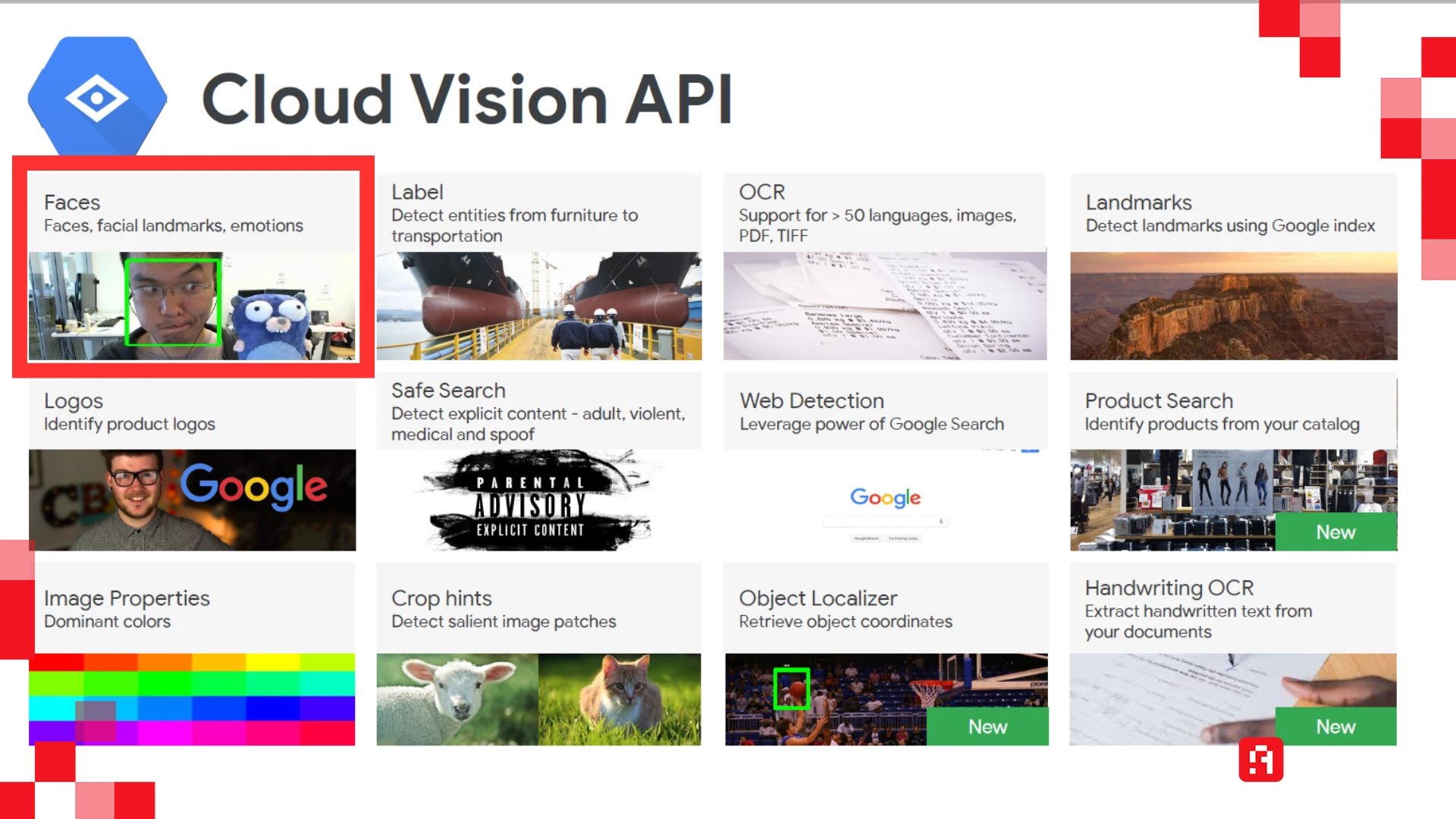Click the Faces example photo thumbnail
This screenshot has width=1456, height=819.
point(192,306)
